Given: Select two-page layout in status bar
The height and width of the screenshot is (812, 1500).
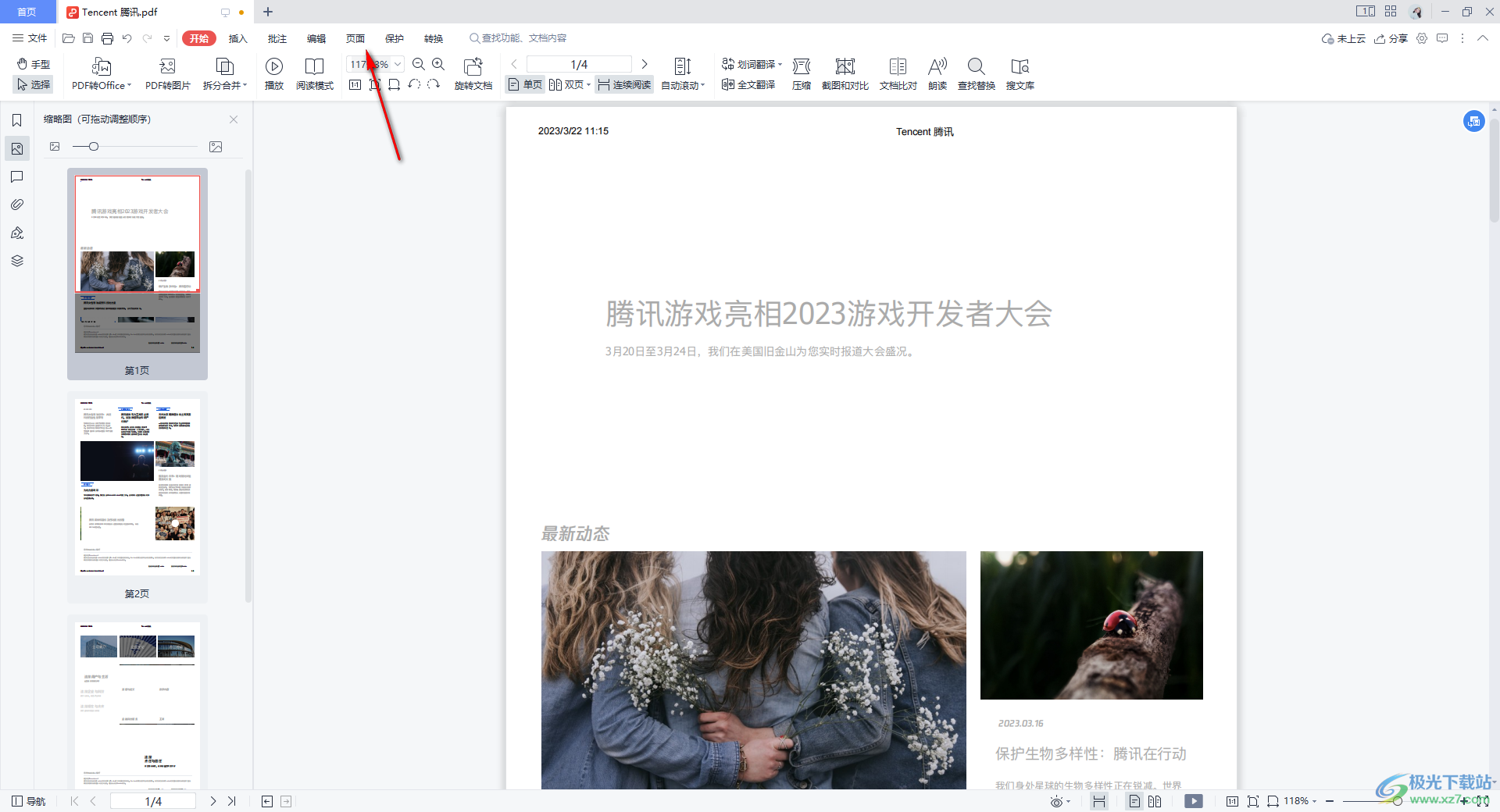Looking at the screenshot, I should [1155, 801].
